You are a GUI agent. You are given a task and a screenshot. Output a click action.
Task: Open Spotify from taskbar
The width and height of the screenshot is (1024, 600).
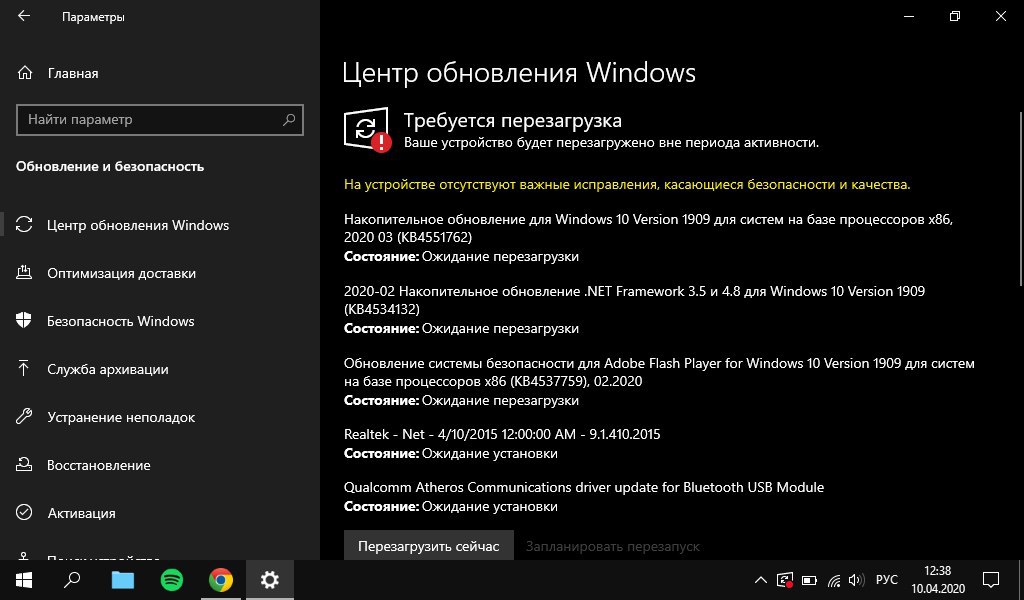(x=172, y=580)
